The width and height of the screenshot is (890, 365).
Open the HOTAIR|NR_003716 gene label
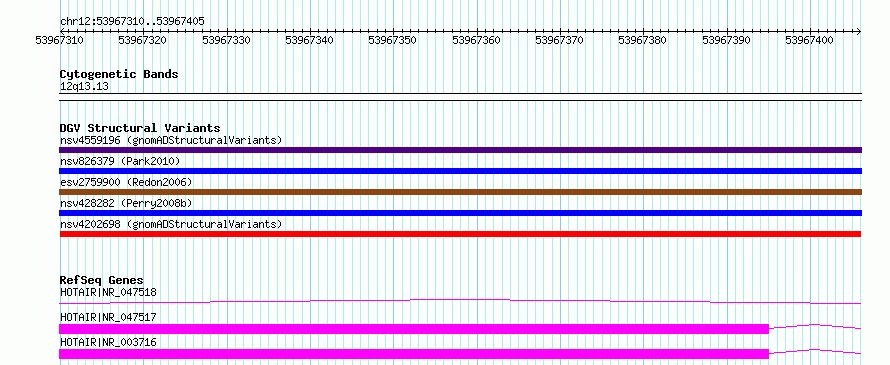click(108, 342)
